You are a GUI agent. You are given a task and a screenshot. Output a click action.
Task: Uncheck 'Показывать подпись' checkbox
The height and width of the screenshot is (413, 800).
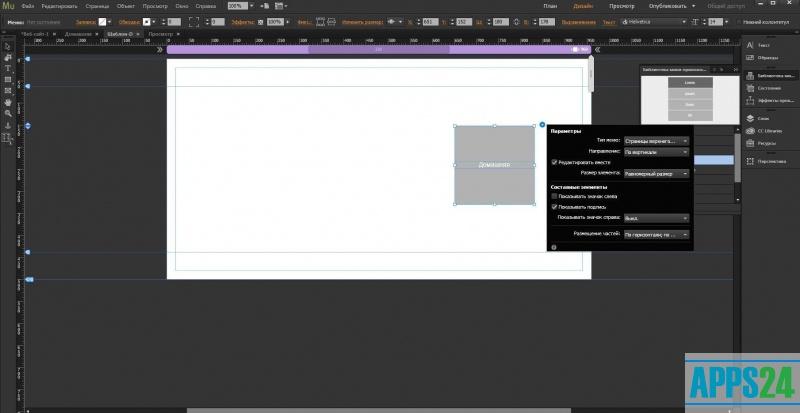(x=555, y=207)
